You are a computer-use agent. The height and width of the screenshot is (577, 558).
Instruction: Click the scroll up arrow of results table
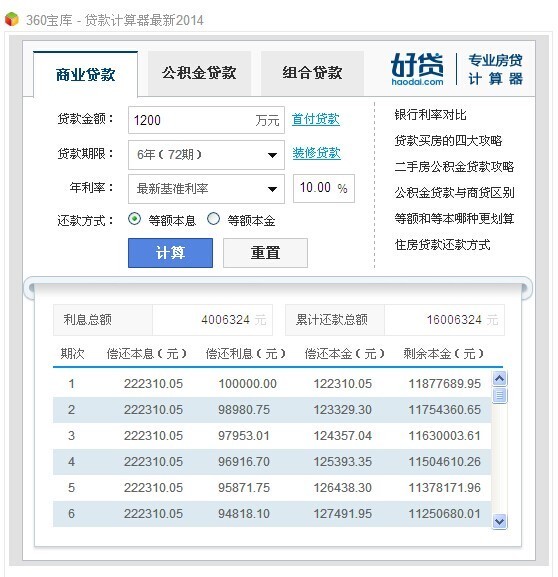[499, 378]
